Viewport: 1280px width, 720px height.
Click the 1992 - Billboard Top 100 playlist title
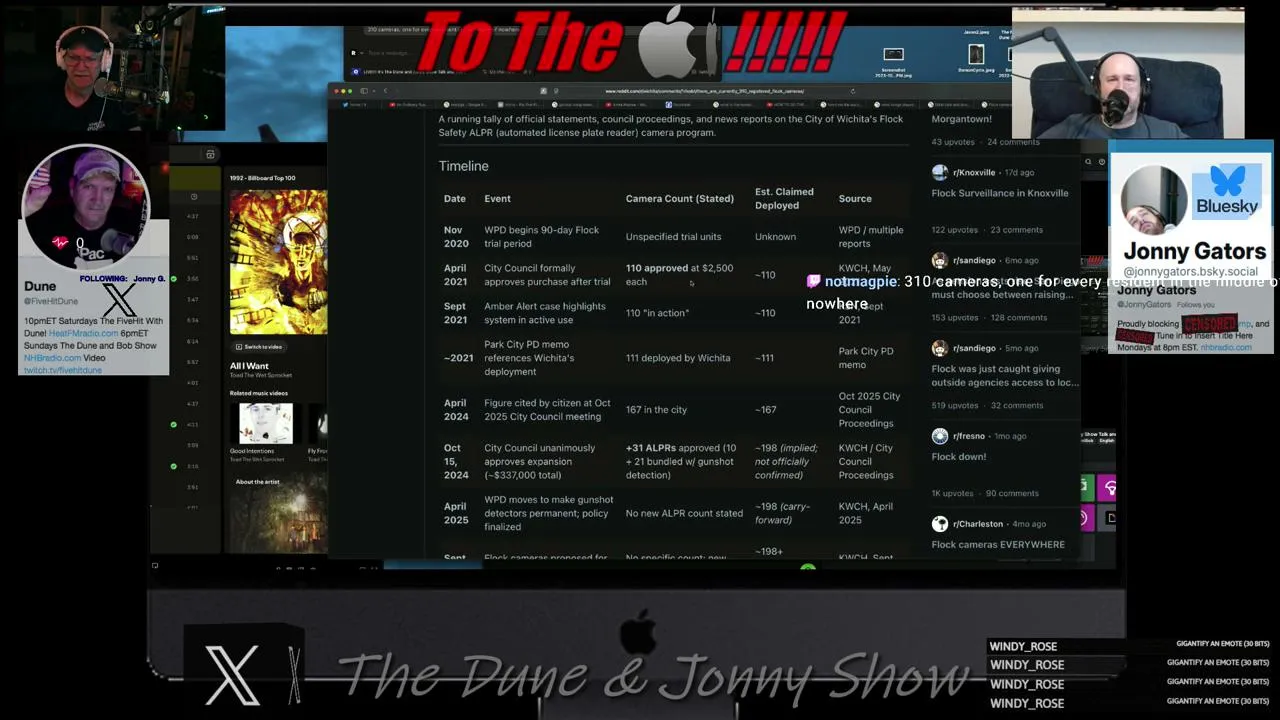[263, 178]
